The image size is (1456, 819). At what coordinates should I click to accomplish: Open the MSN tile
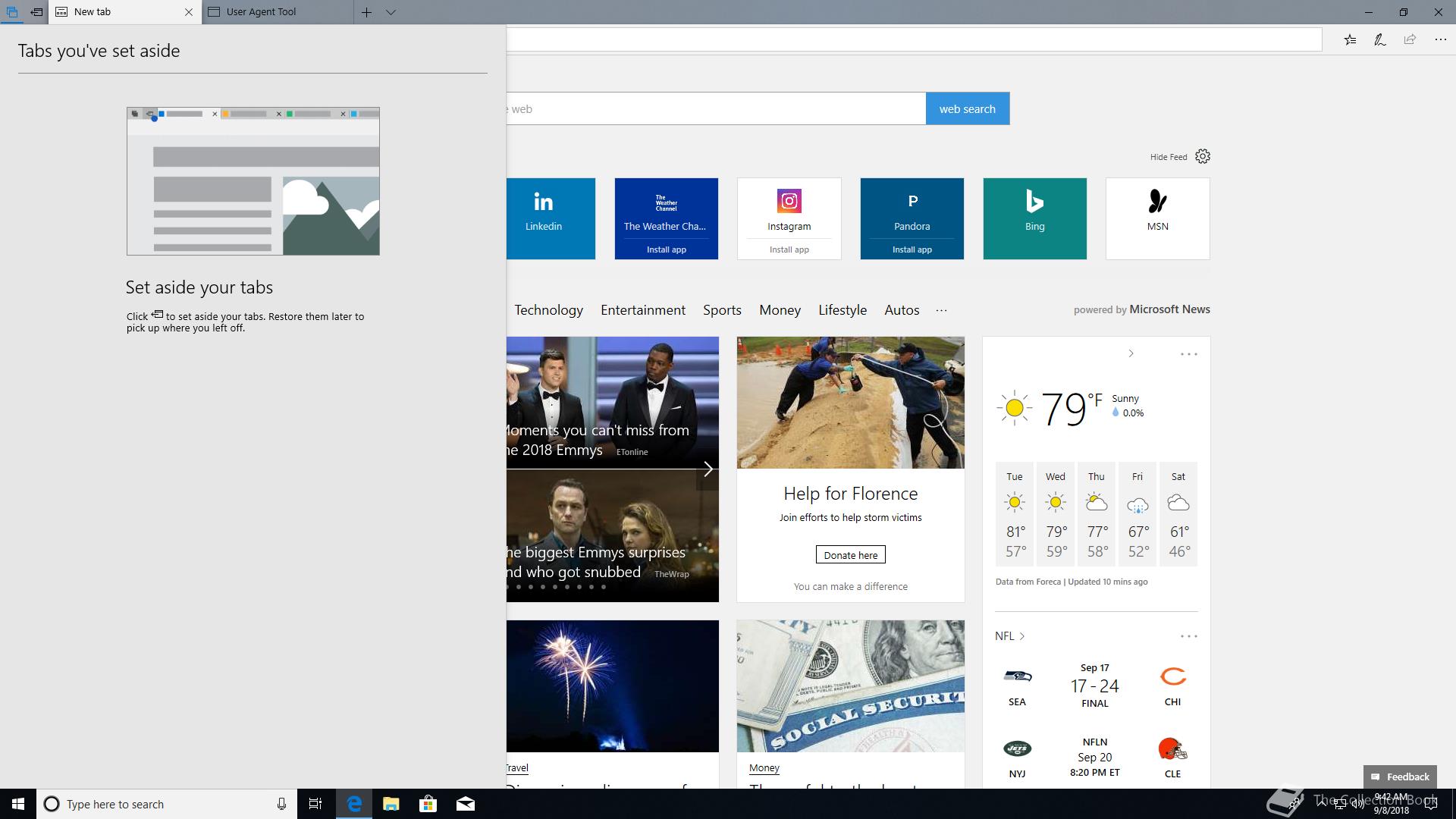(x=1157, y=218)
